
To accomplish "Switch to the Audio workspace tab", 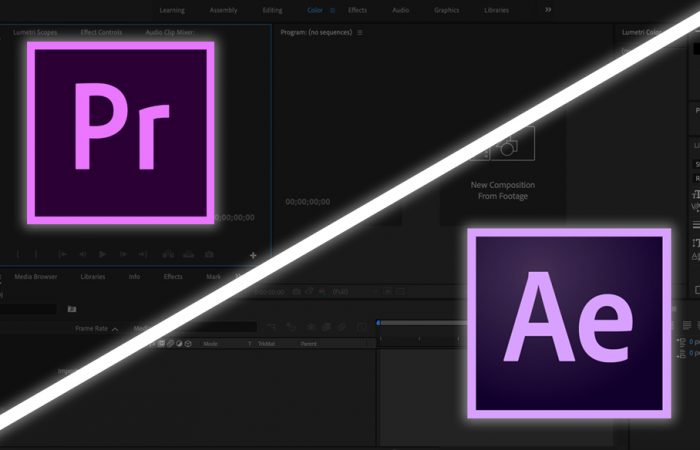I will [x=400, y=10].
